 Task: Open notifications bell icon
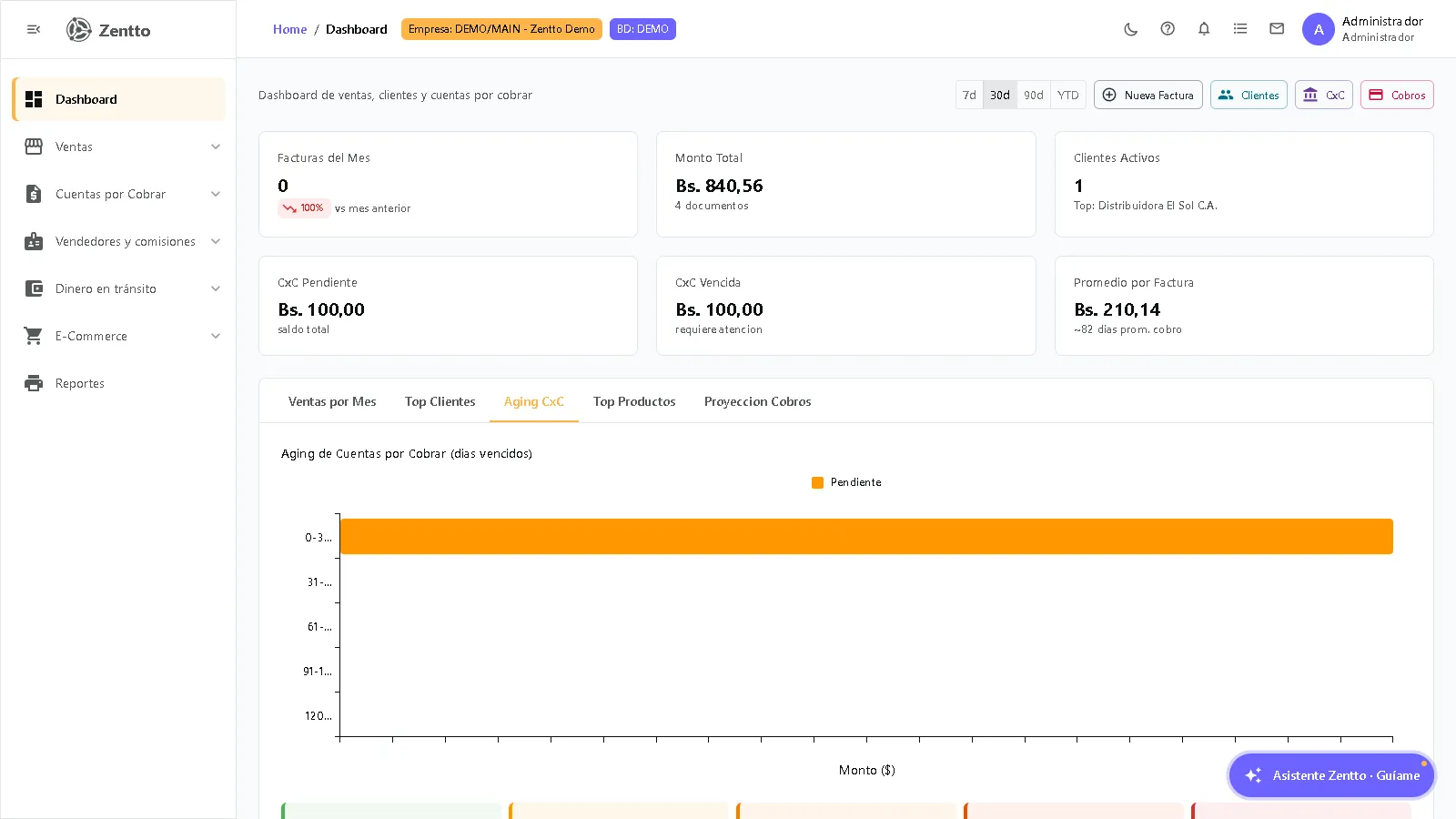(x=1204, y=29)
